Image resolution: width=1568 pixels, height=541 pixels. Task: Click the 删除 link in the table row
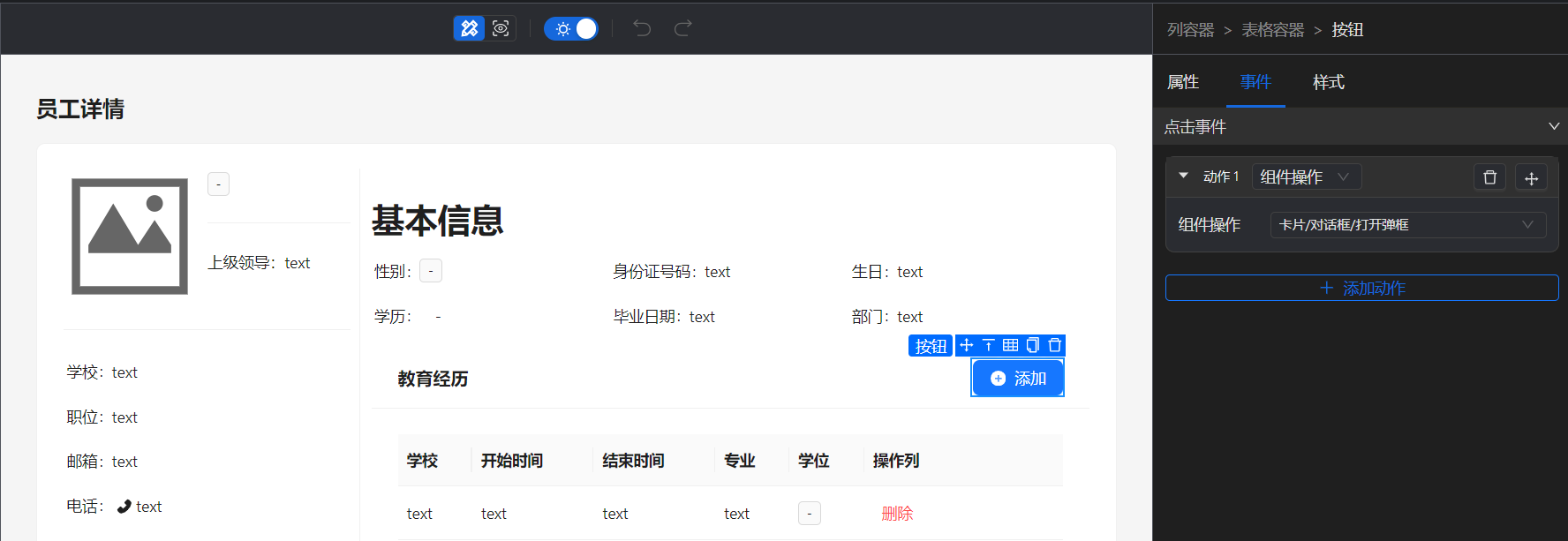[897, 514]
